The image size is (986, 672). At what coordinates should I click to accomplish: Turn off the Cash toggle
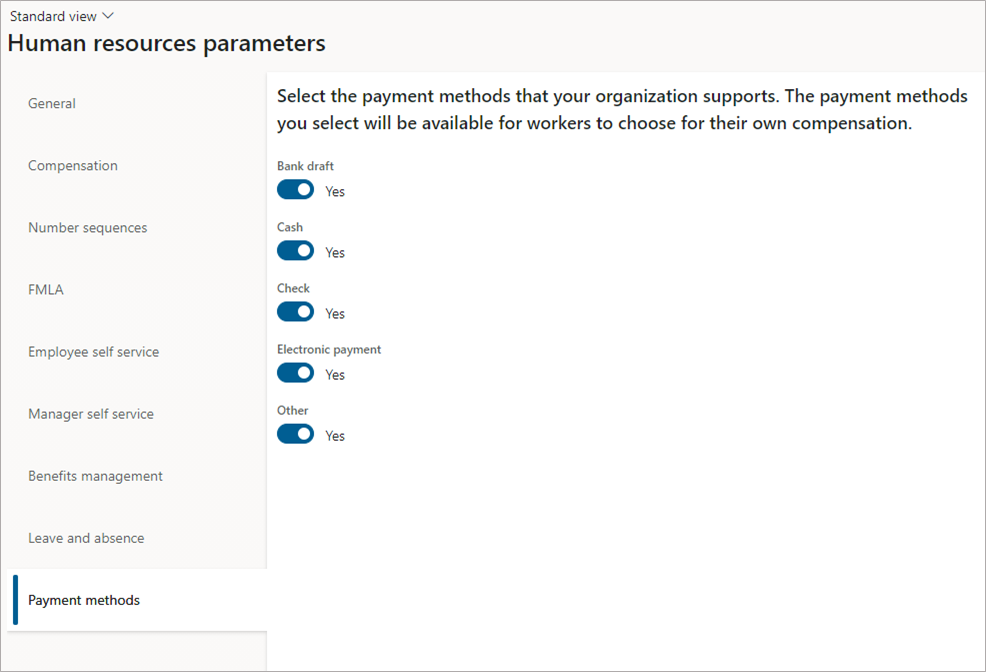(295, 250)
